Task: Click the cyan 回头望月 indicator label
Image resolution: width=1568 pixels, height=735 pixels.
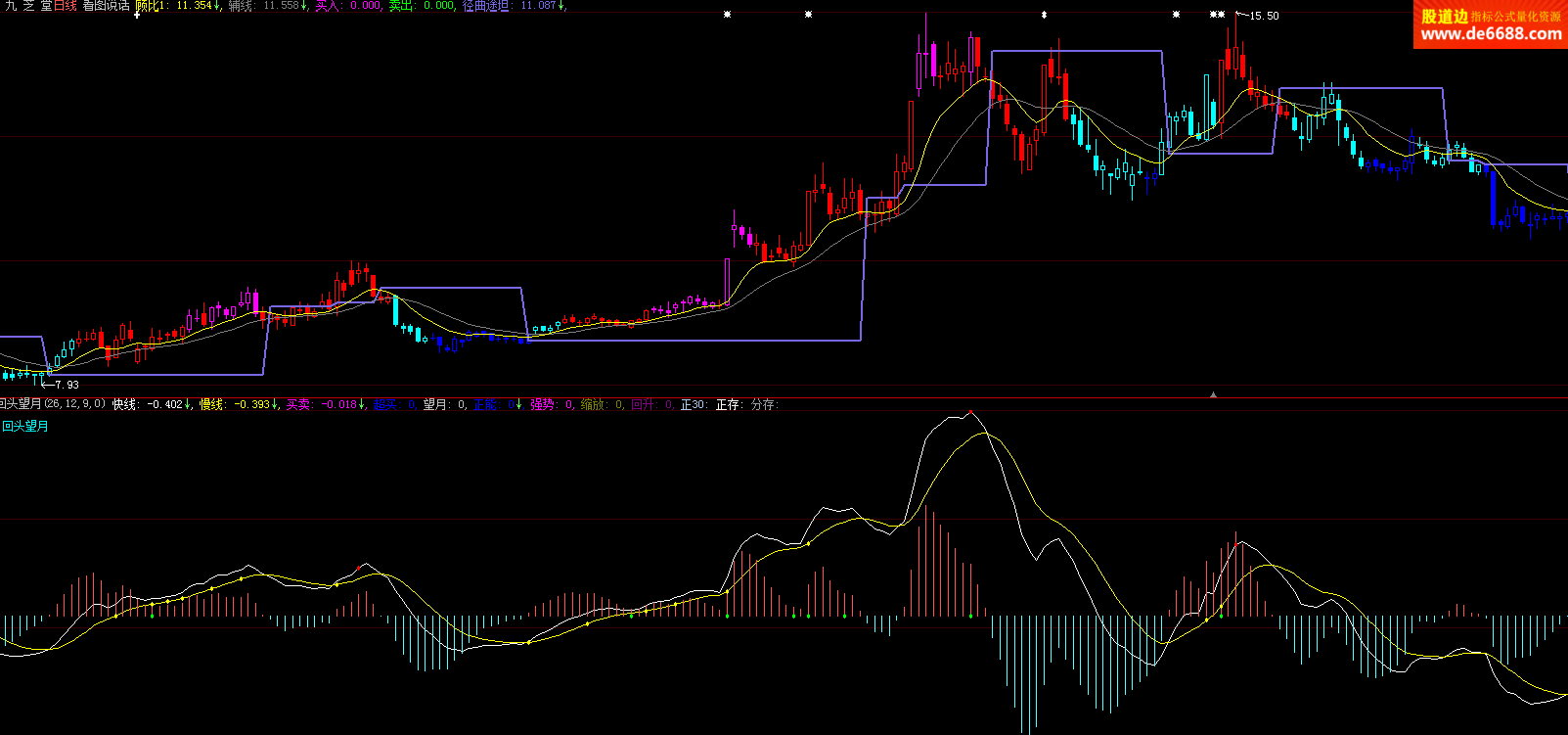Action: click(25, 426)
